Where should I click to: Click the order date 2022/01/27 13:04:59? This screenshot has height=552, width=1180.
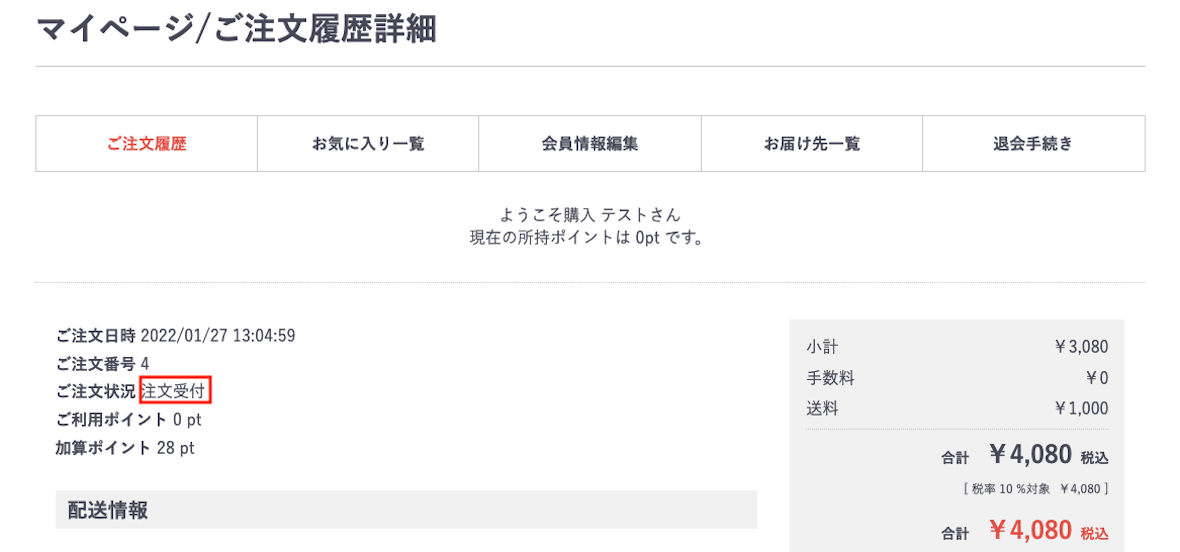(218, 336)
